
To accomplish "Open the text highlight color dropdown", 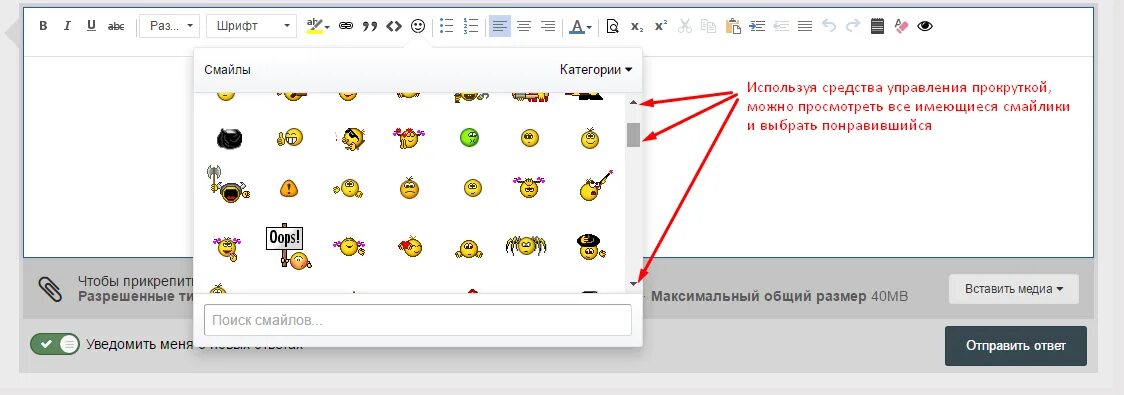I will (318, 27).
